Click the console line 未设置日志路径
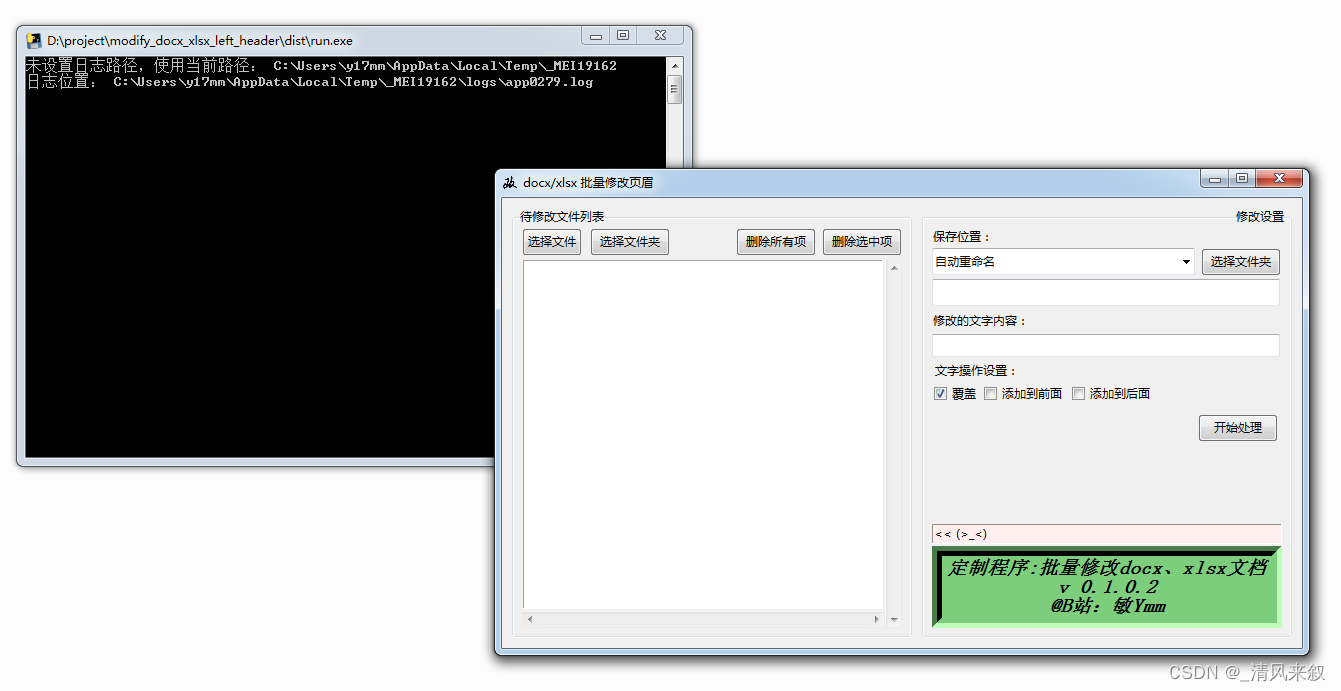Screen dimensions: 1341x691 point(321,66)
